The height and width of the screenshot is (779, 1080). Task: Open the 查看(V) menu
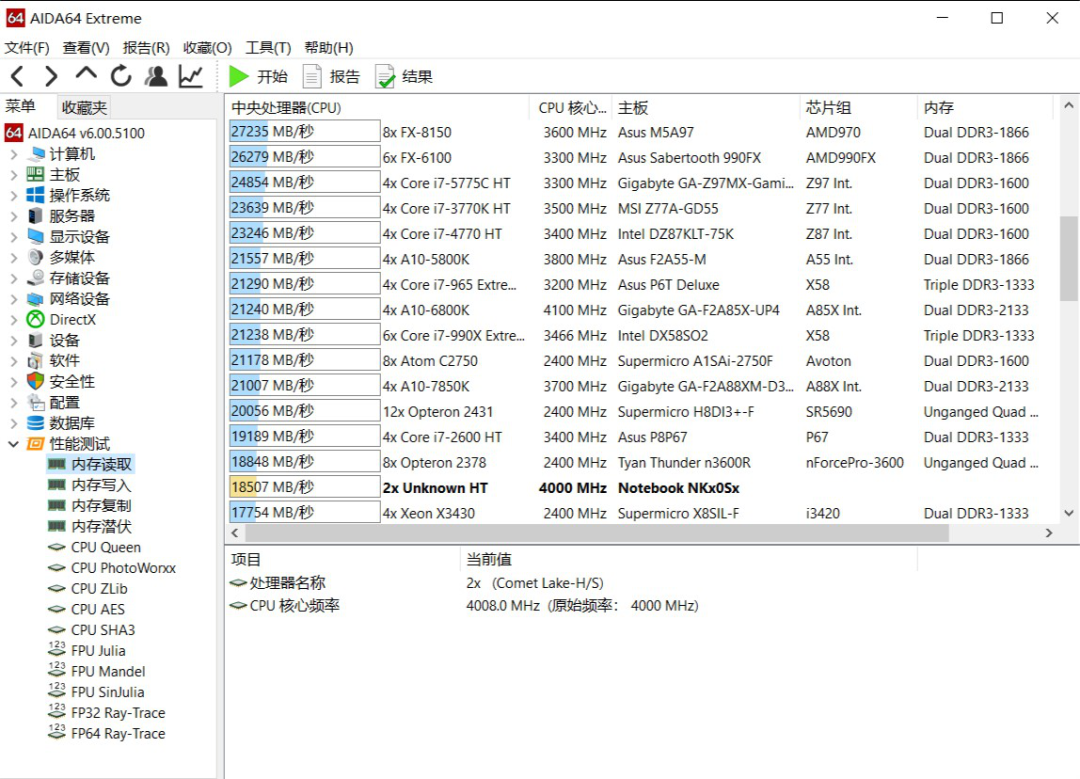coord(86,48)
